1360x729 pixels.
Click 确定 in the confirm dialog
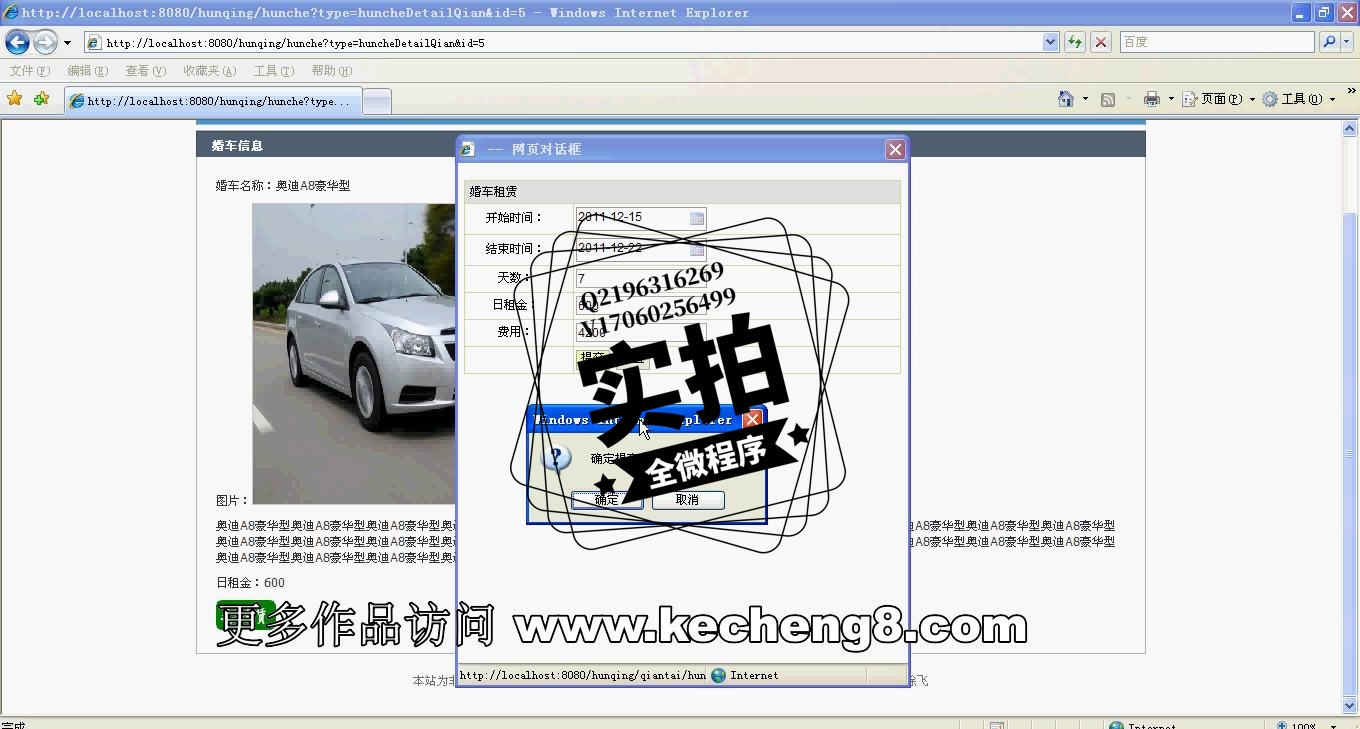point(607,500)
